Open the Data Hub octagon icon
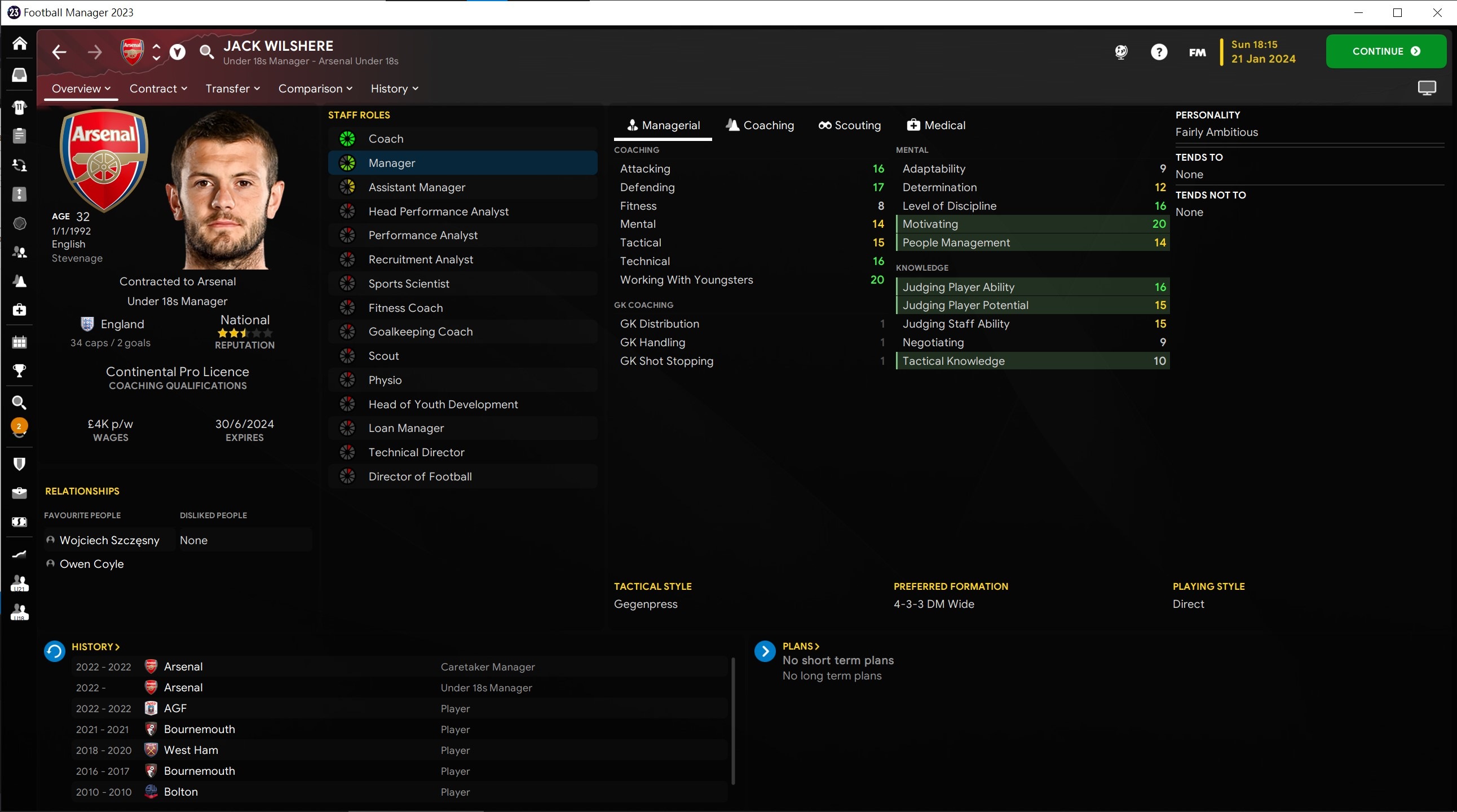1457x812 pixels. [x=20, y=223]
